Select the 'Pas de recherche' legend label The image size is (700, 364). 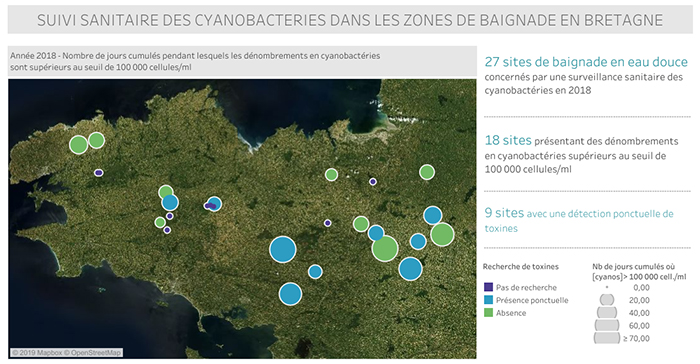click(526, 287)
